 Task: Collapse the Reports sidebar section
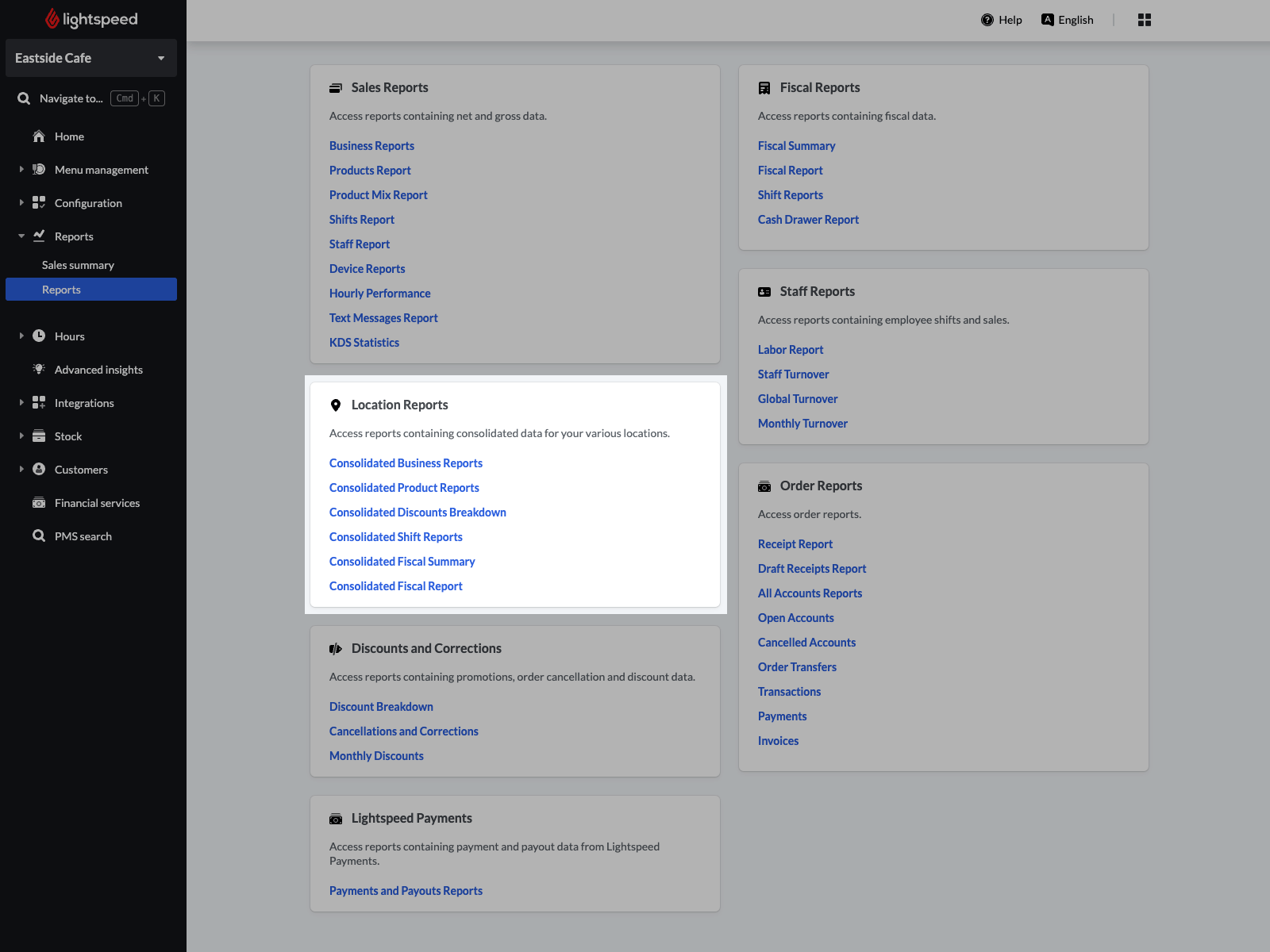point(21,236)
